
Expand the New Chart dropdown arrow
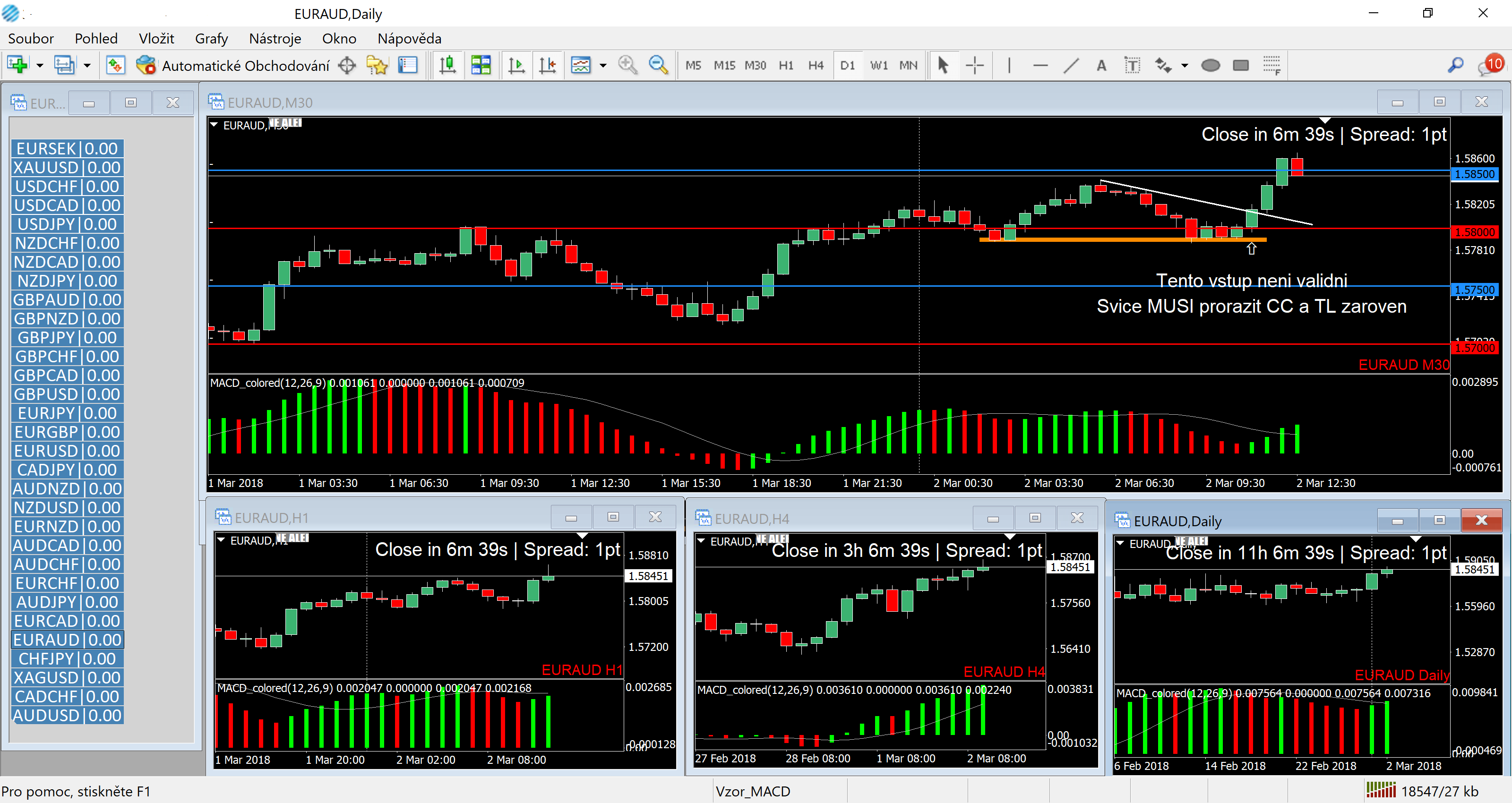pyautogui.click(x=40, y=65)
